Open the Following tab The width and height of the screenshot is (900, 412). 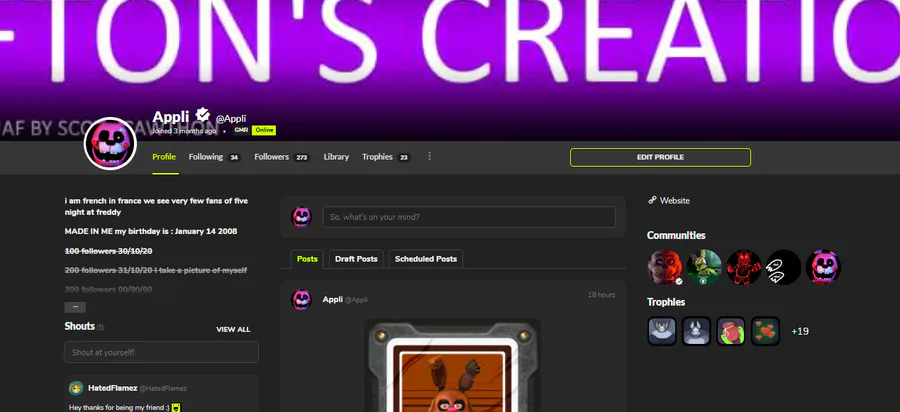214,157
